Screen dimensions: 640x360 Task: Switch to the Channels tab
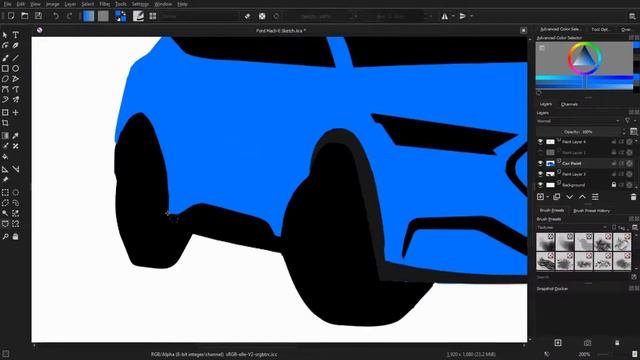(569, 104)
